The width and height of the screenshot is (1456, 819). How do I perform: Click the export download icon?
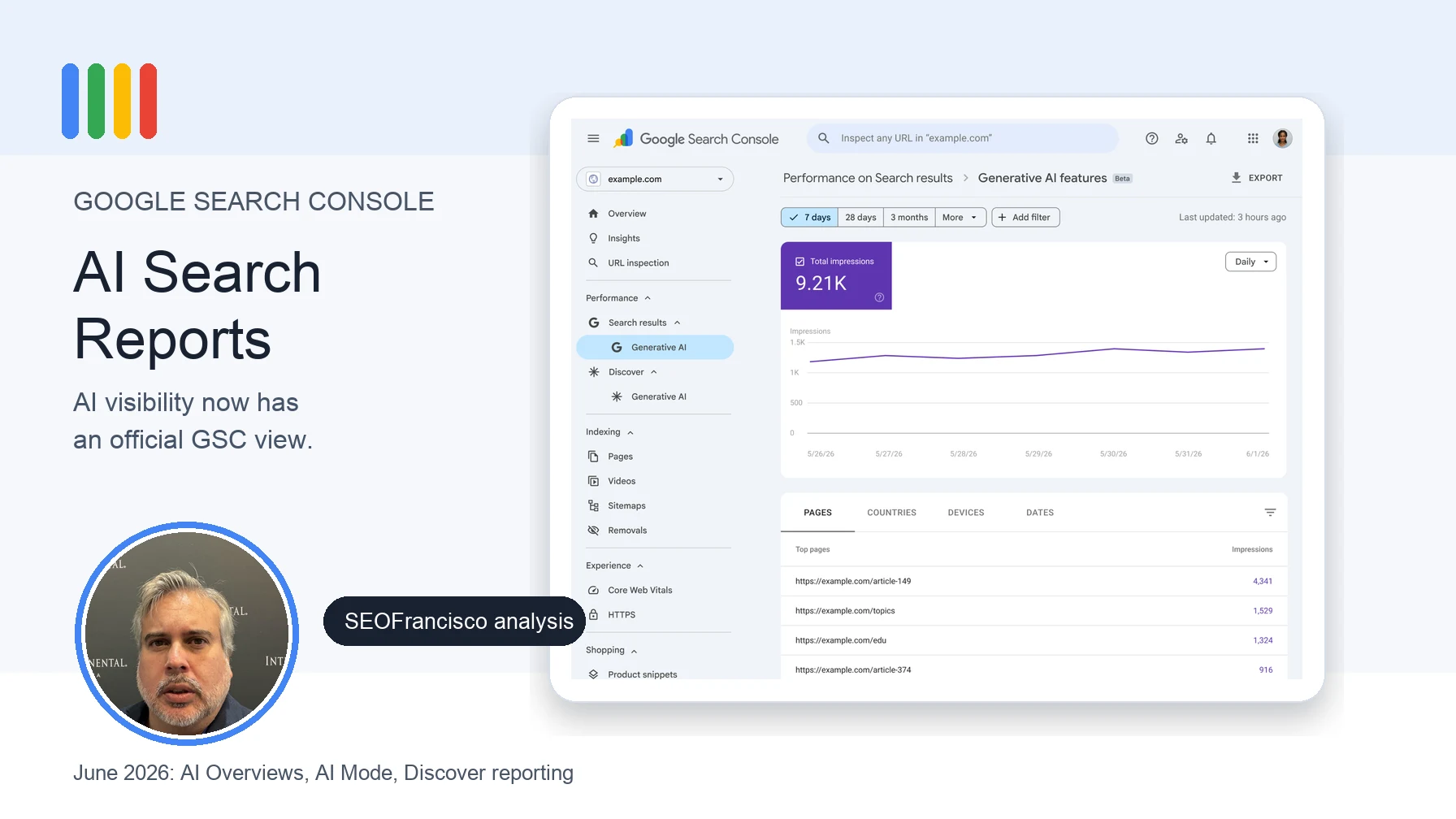click(1236, 177)
